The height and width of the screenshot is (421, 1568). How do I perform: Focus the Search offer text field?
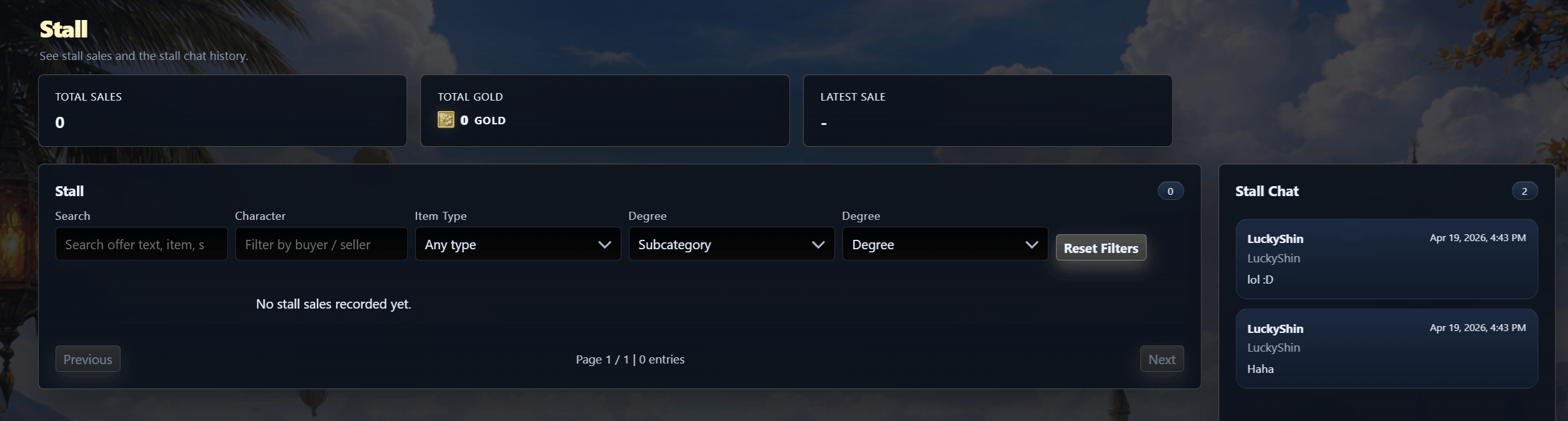click(x=141, y=244)
